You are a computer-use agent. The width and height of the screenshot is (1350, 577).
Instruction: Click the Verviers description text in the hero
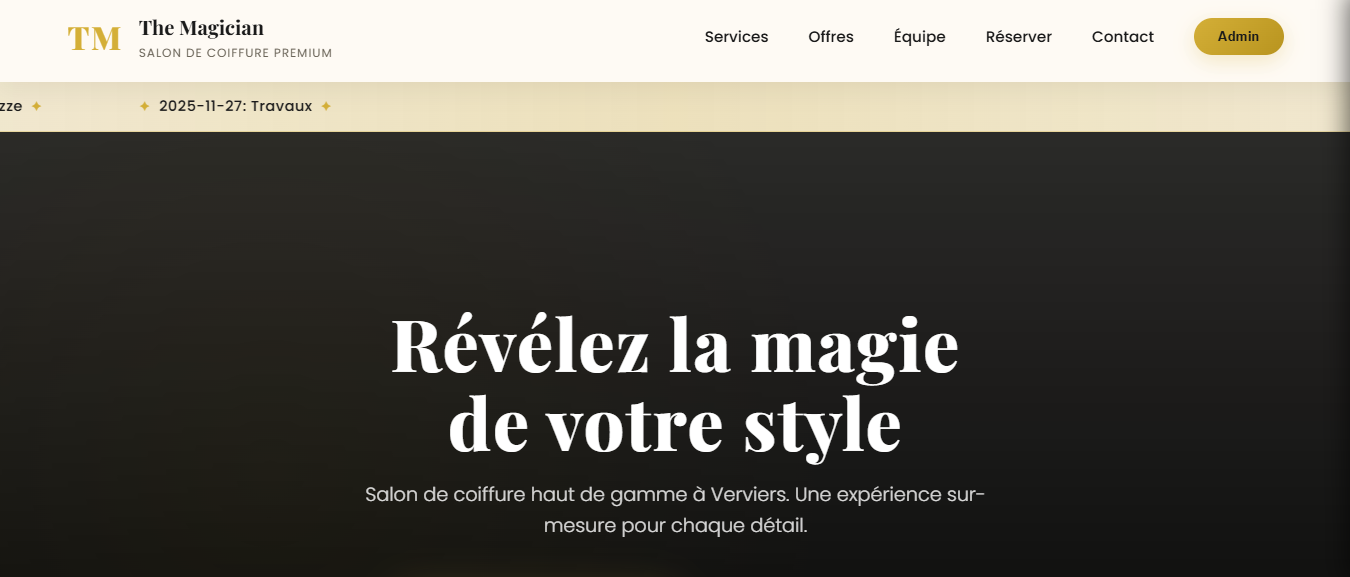click(x=675, y=505)
